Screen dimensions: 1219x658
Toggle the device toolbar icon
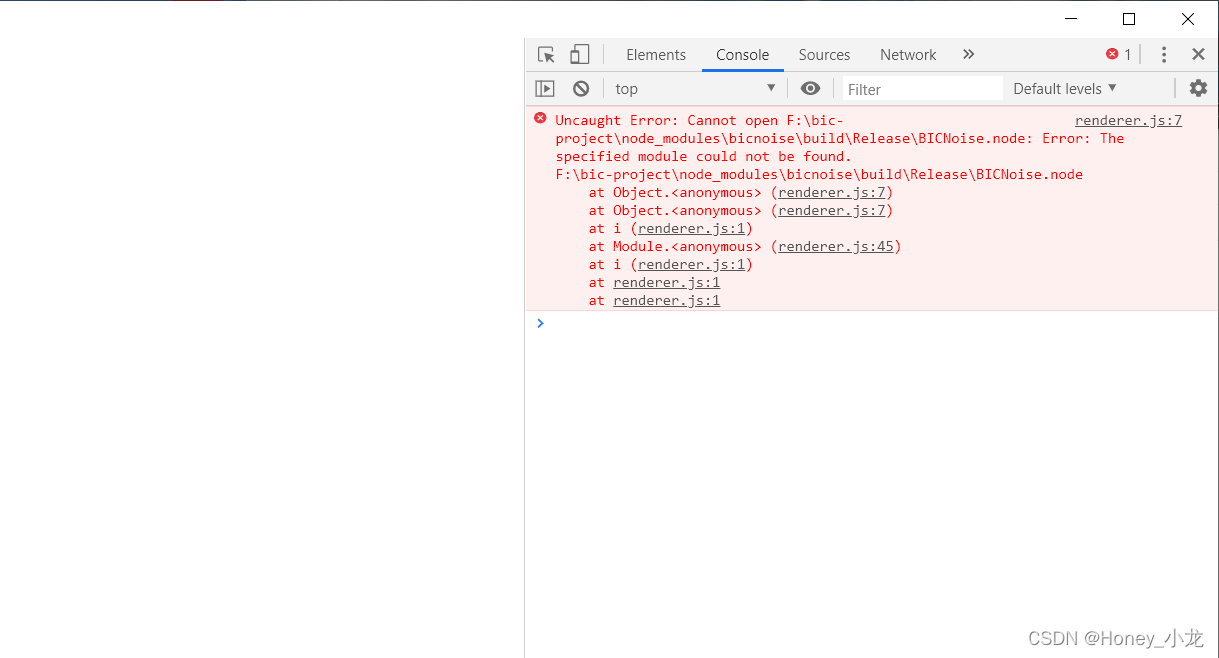(580, 55)
